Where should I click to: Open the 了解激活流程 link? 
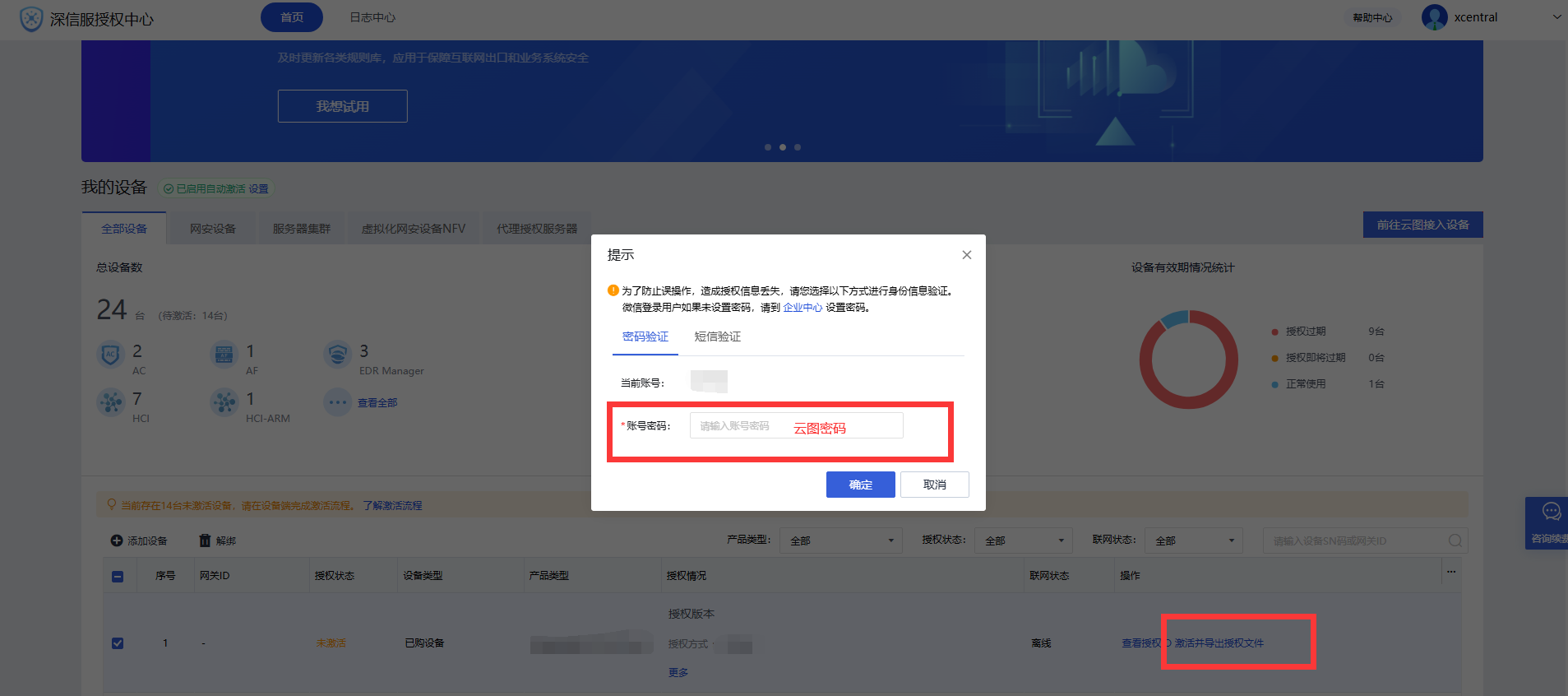pyautogui.click(x=392, y=505)
